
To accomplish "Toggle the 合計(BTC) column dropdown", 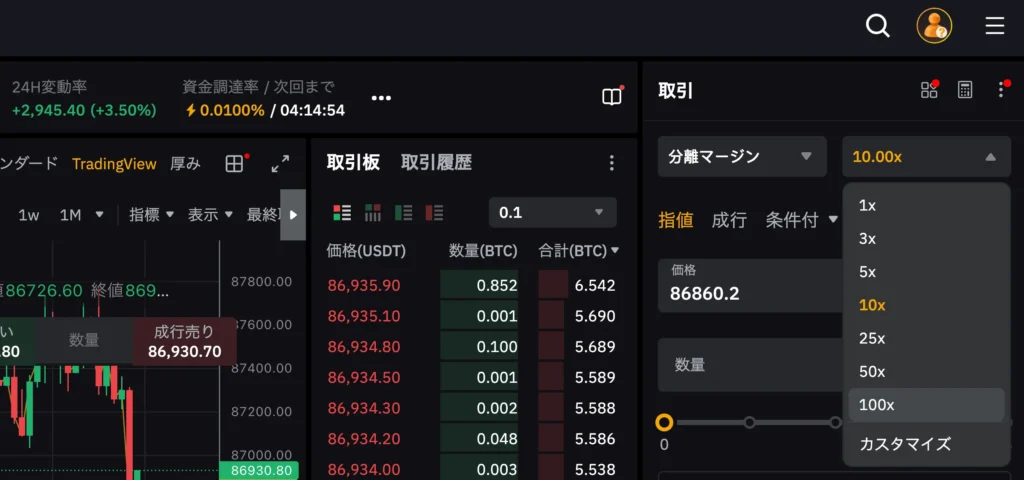I will click(x=615, y=250).
